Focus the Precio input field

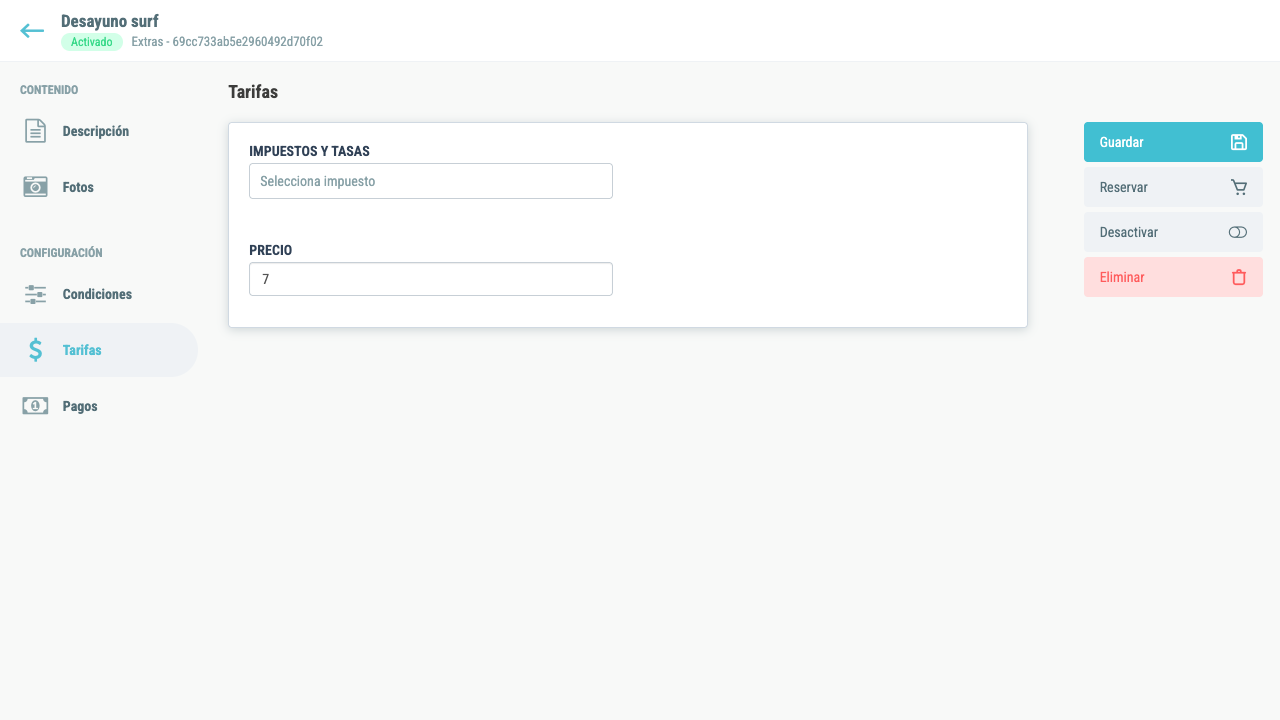[x=431, y=279]
